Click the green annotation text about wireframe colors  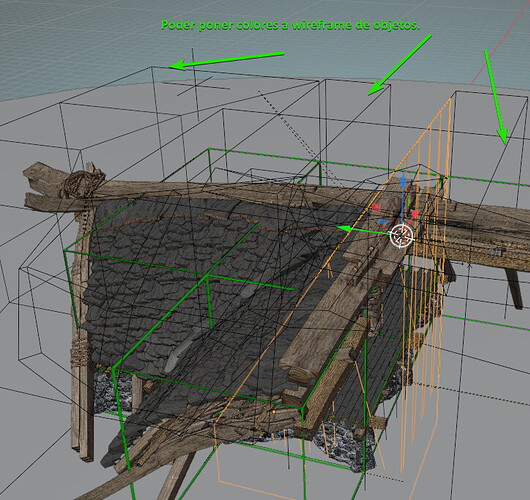(291, 25)
